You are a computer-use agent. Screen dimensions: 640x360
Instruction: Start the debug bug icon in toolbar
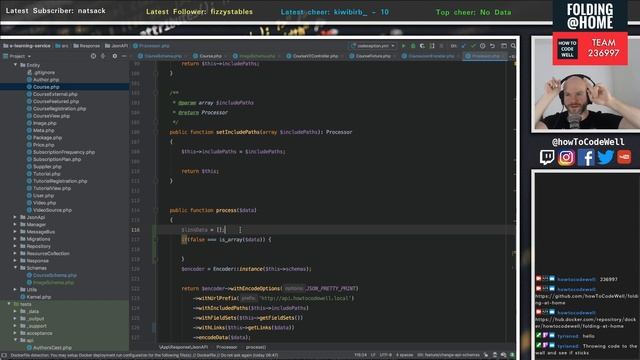point(413,46)
